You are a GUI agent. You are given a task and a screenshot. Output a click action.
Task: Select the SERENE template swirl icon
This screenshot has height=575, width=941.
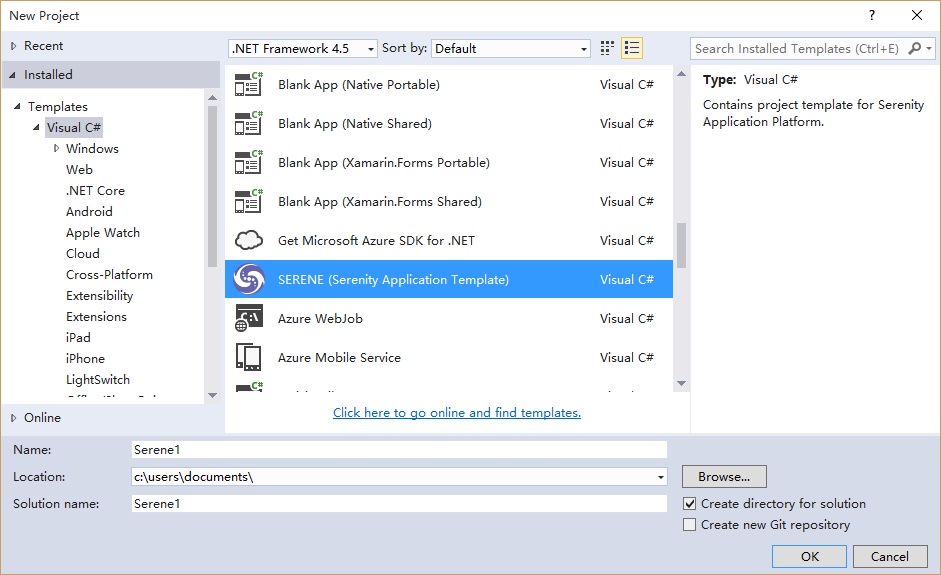pyautogui.click(x=248, y=279)
